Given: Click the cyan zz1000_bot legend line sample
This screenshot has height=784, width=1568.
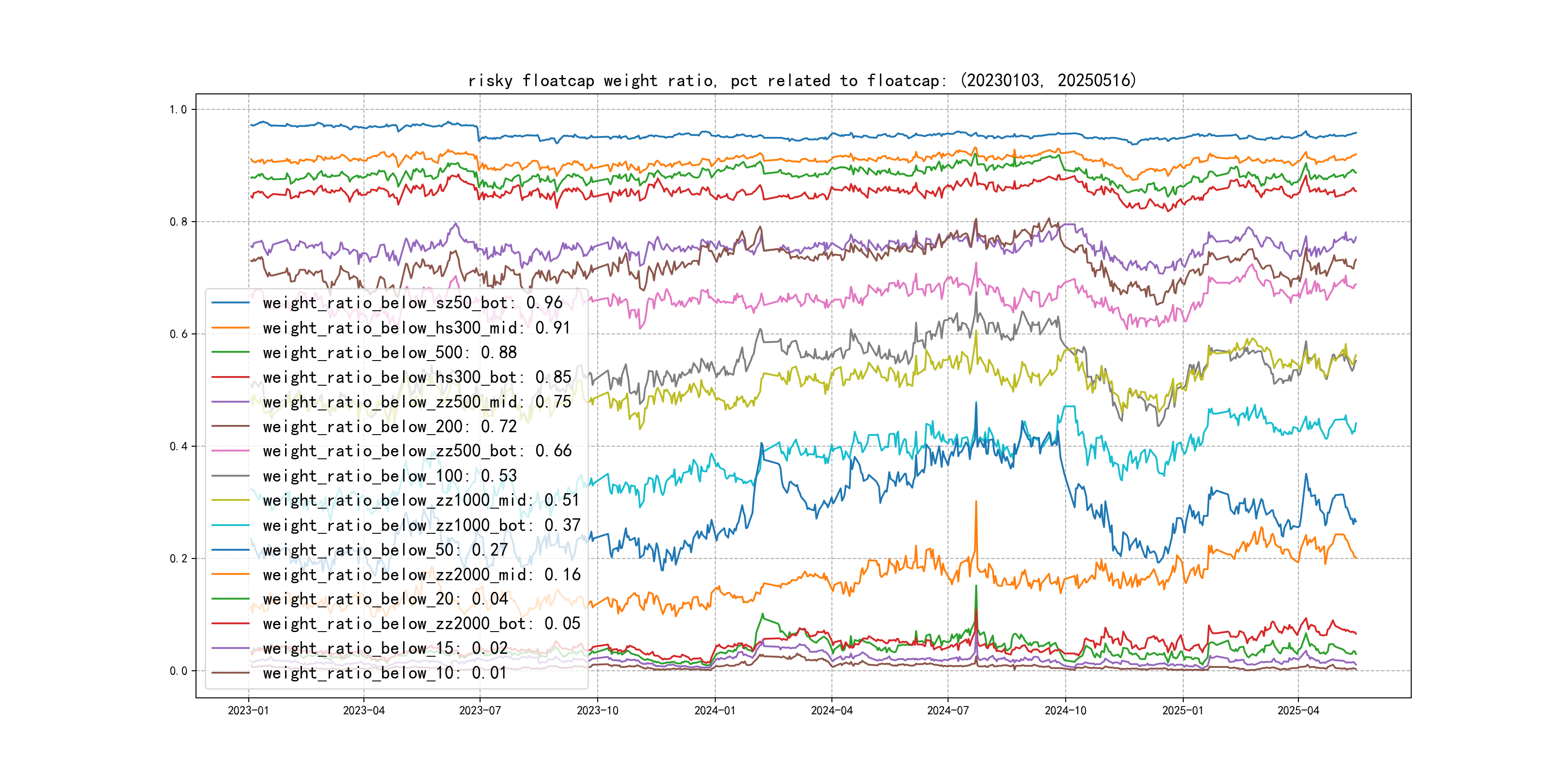Looking at the screenshot, I should tap(230, 525).
